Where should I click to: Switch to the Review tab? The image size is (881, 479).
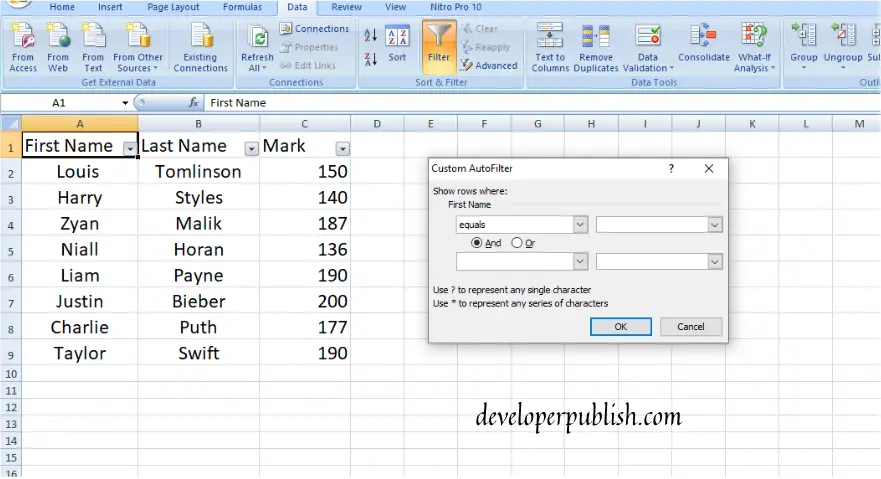tap(346, 7)
